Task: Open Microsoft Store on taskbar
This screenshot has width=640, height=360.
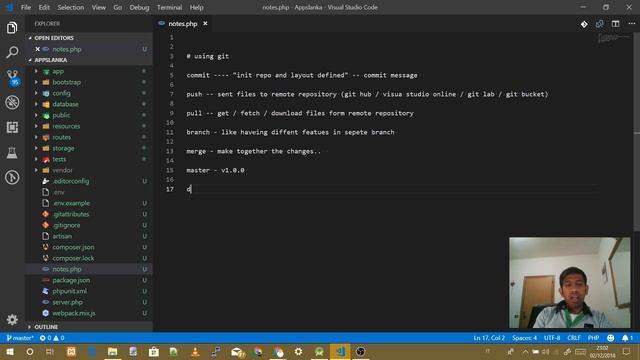Action: [x=153, y=351]
